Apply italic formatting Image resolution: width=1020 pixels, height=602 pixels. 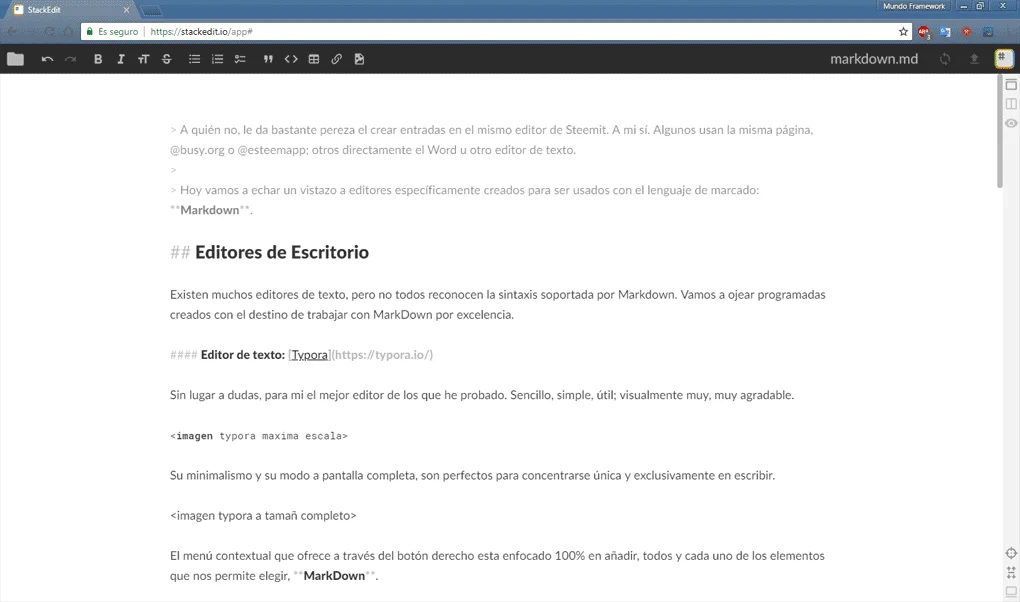pyautogui.click(x=120, y=58)
